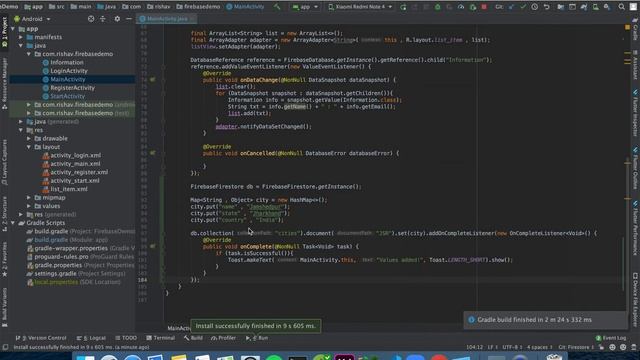Expand the values folder
Viewport: 640px width, 360px height.
coord(29,206)
